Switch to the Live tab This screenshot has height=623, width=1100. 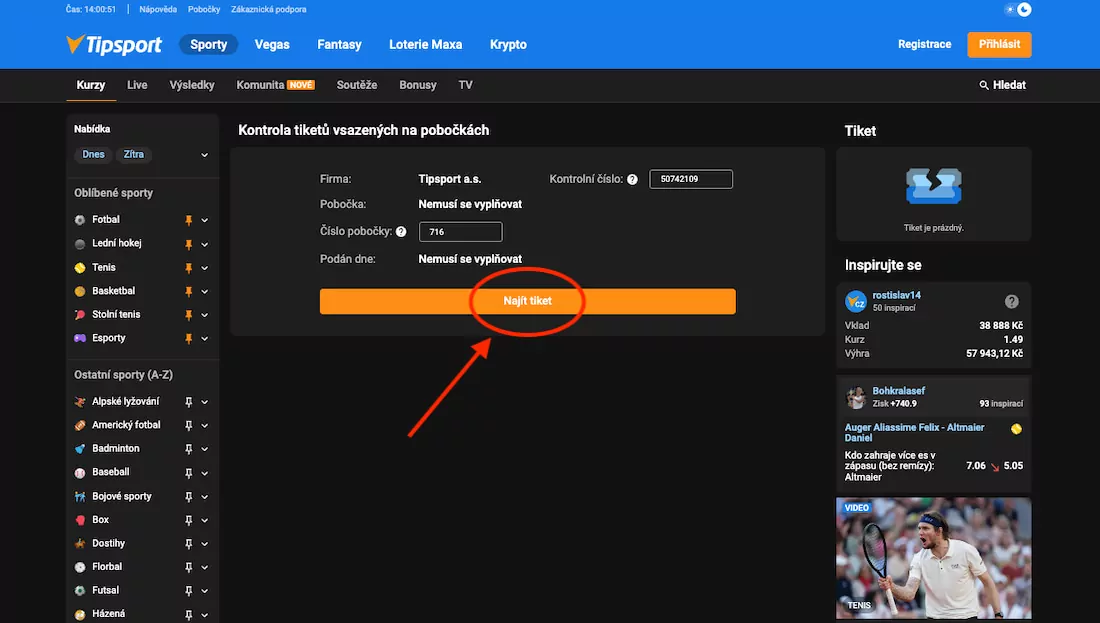tap(136, 85)
